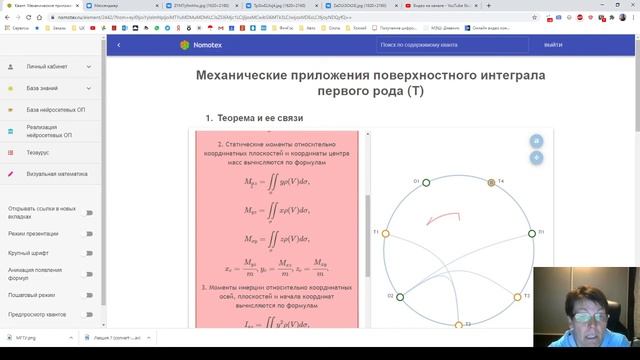Image resolution: width=640 pixels, height=360 pixels.
Task: Open a new browser tab
Action: point(489,6)
